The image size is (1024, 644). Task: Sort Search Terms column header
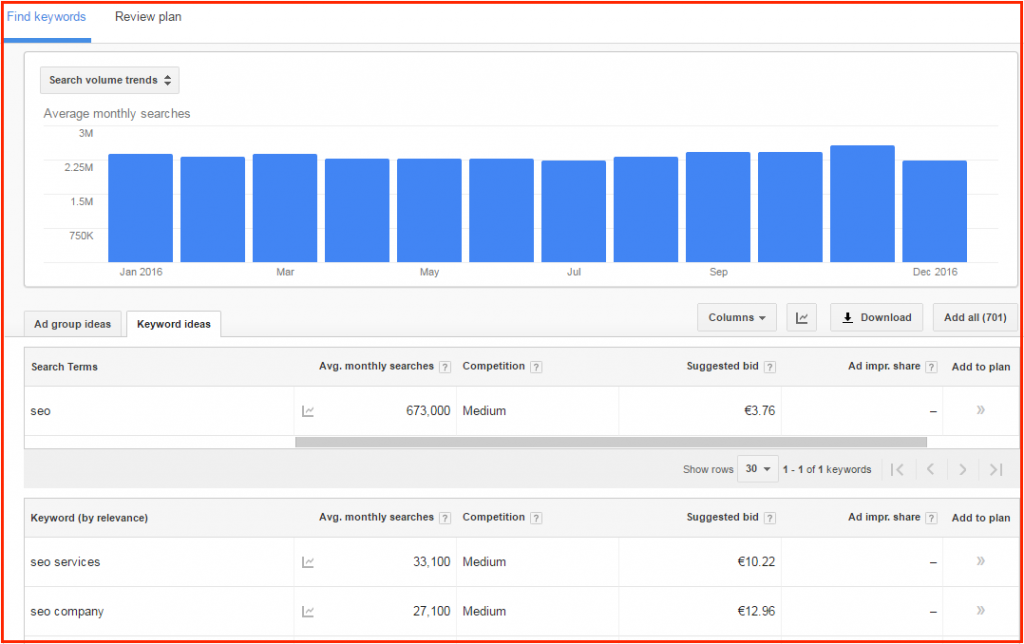[64, 367]
